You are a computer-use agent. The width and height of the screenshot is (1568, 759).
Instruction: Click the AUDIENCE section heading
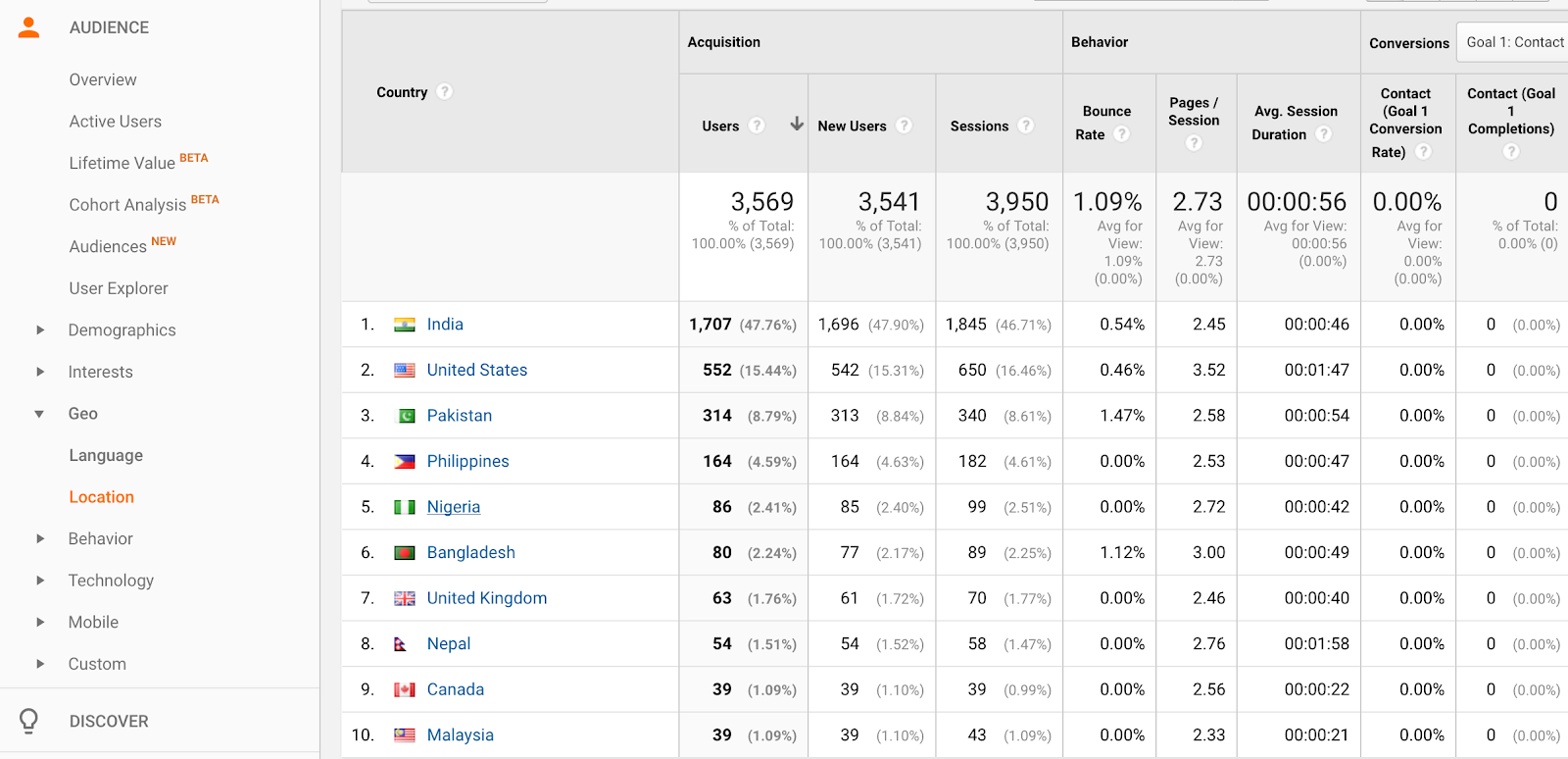tap(109, 27)
